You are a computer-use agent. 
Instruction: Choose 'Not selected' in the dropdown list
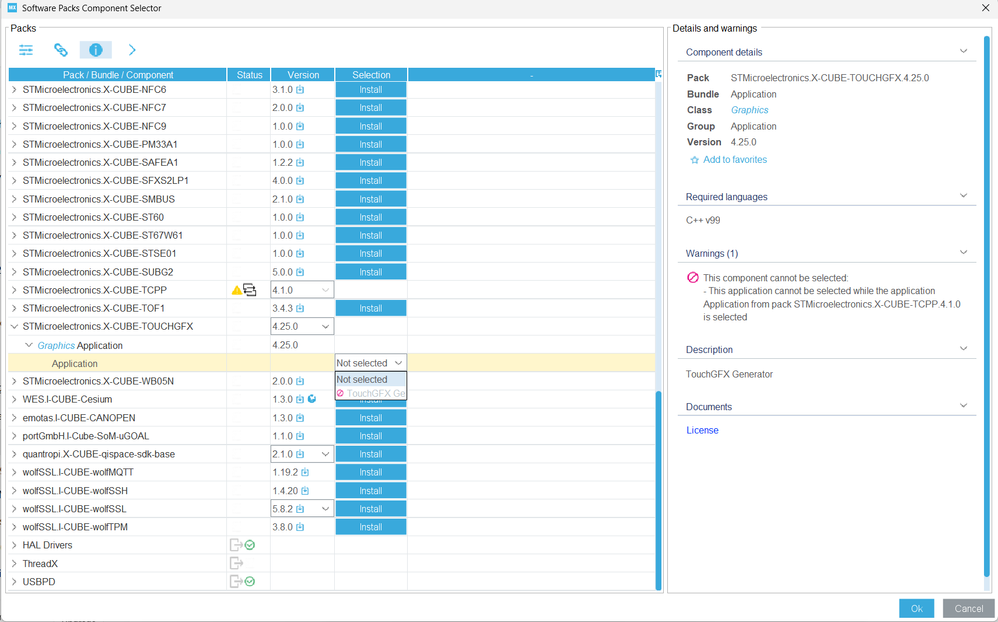click(x=370, y=379)
